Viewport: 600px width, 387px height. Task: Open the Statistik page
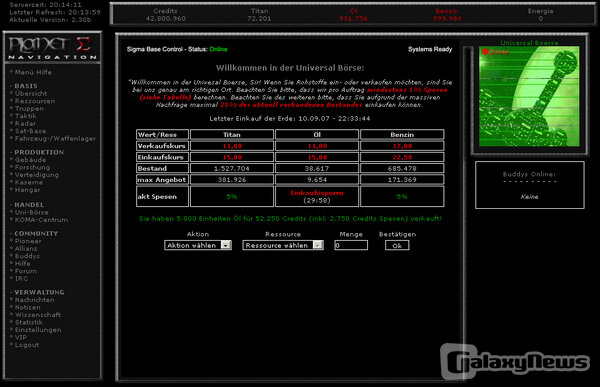(29, 322)
